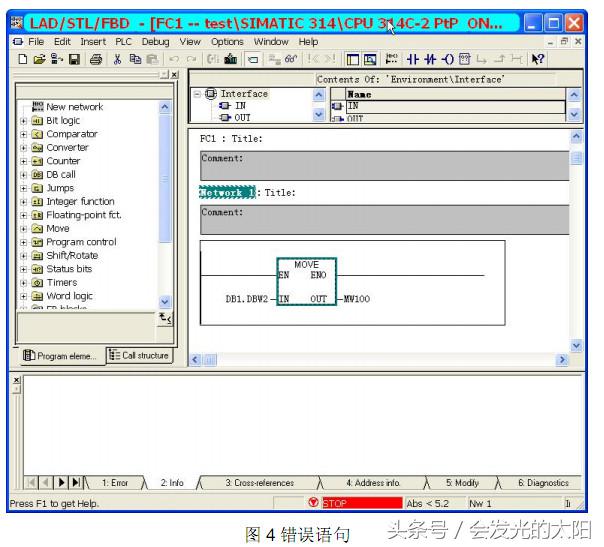Click the small icon under the element tree
The width and height of the screenshot is (604, 547).
[166, 319]
